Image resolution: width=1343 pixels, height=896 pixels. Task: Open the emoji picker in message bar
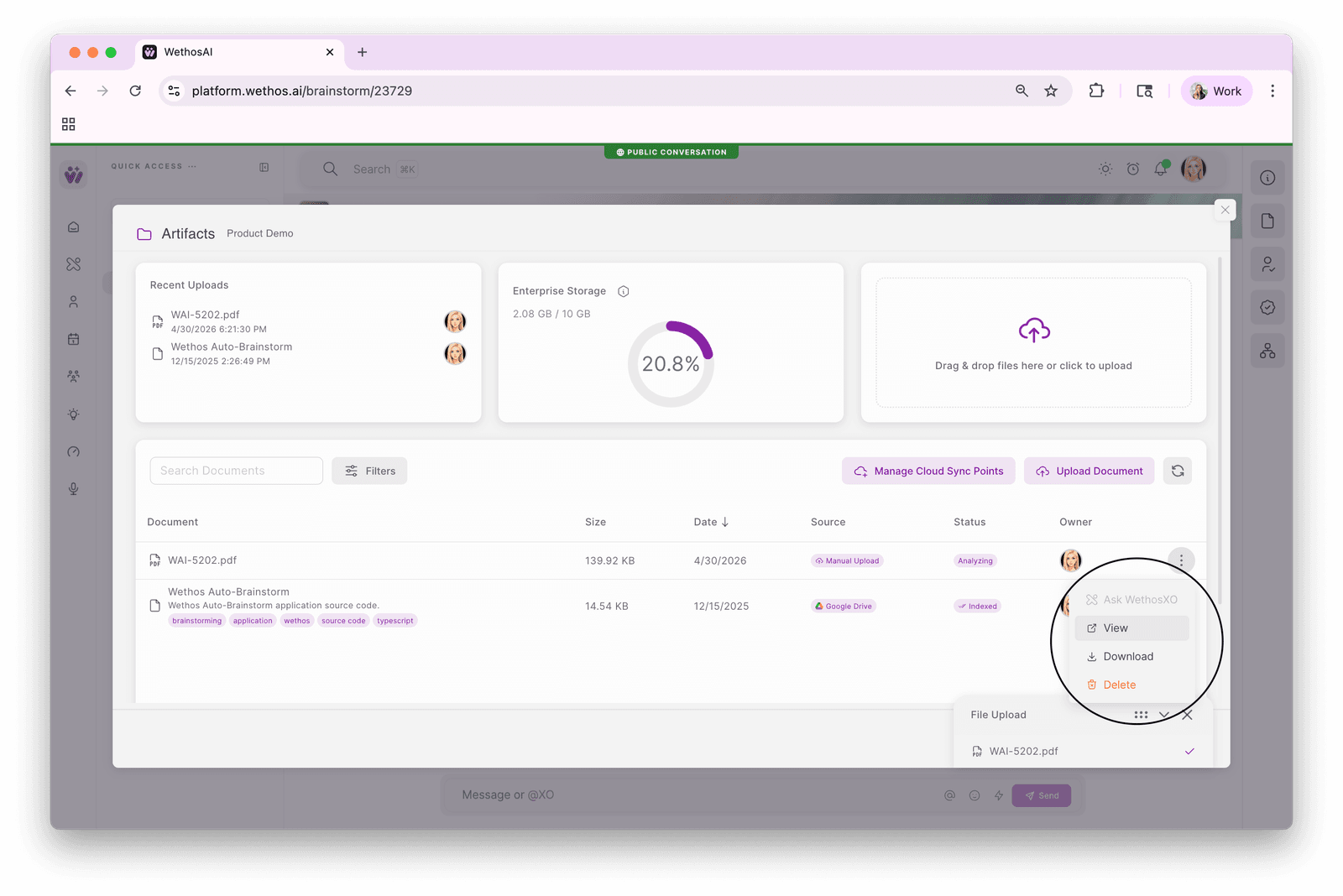point(975,795)
